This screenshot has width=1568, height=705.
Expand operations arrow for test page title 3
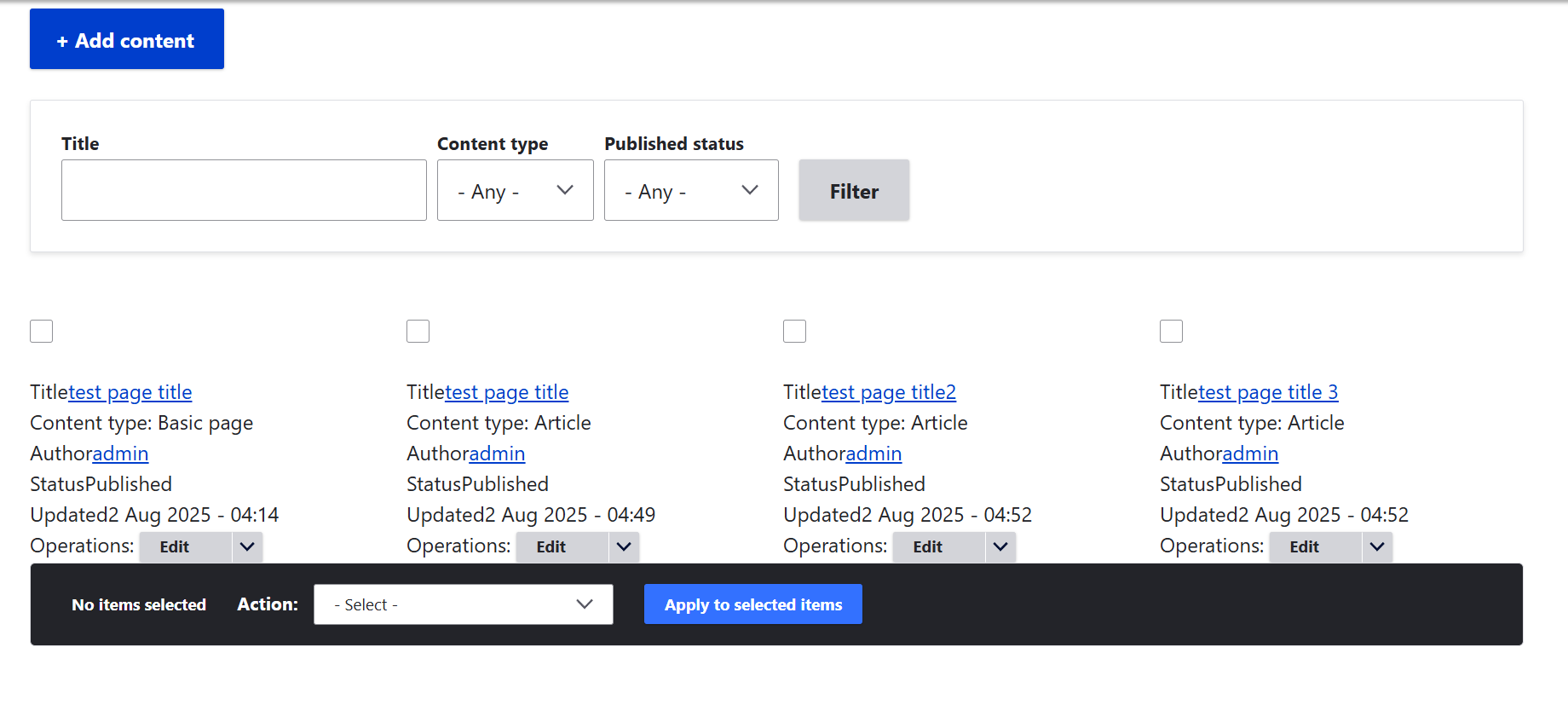coord(1377,547)
